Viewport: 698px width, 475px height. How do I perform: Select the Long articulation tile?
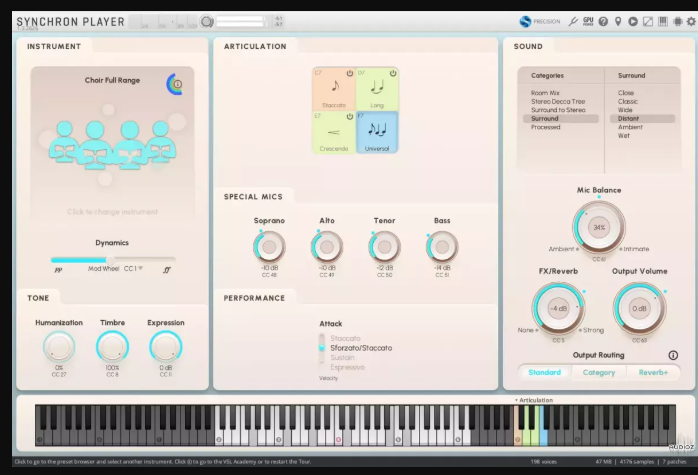pyautogui.click(x=377, y=89)
